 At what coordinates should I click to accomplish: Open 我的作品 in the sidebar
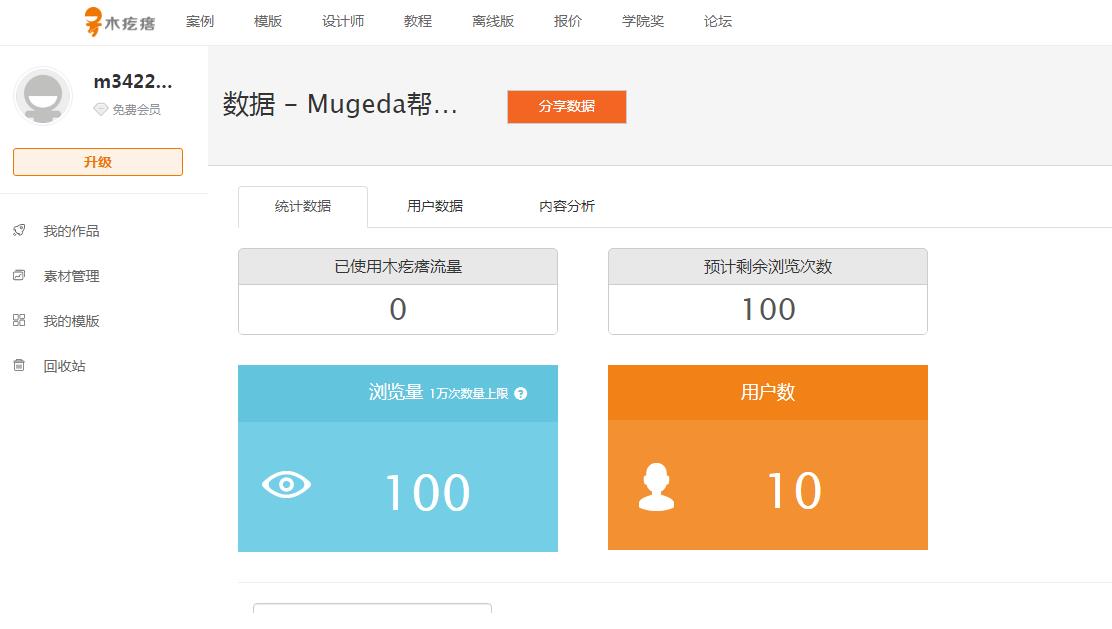(x=71, y=231)
